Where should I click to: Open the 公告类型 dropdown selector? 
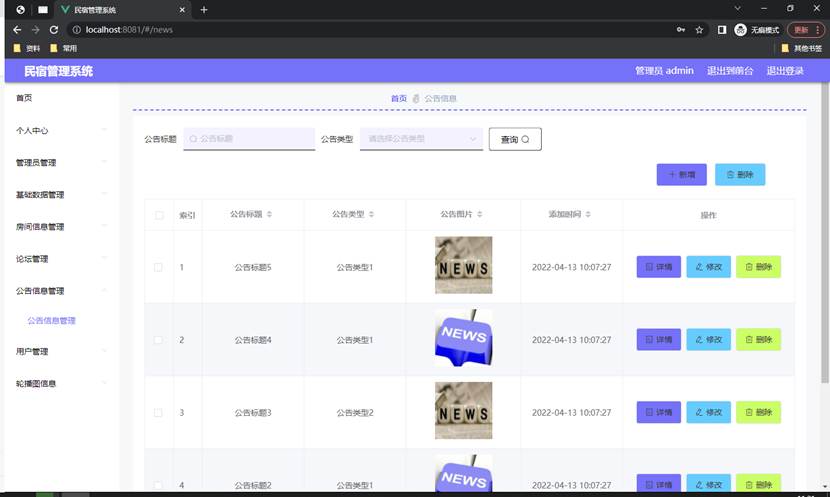[421, 139]
